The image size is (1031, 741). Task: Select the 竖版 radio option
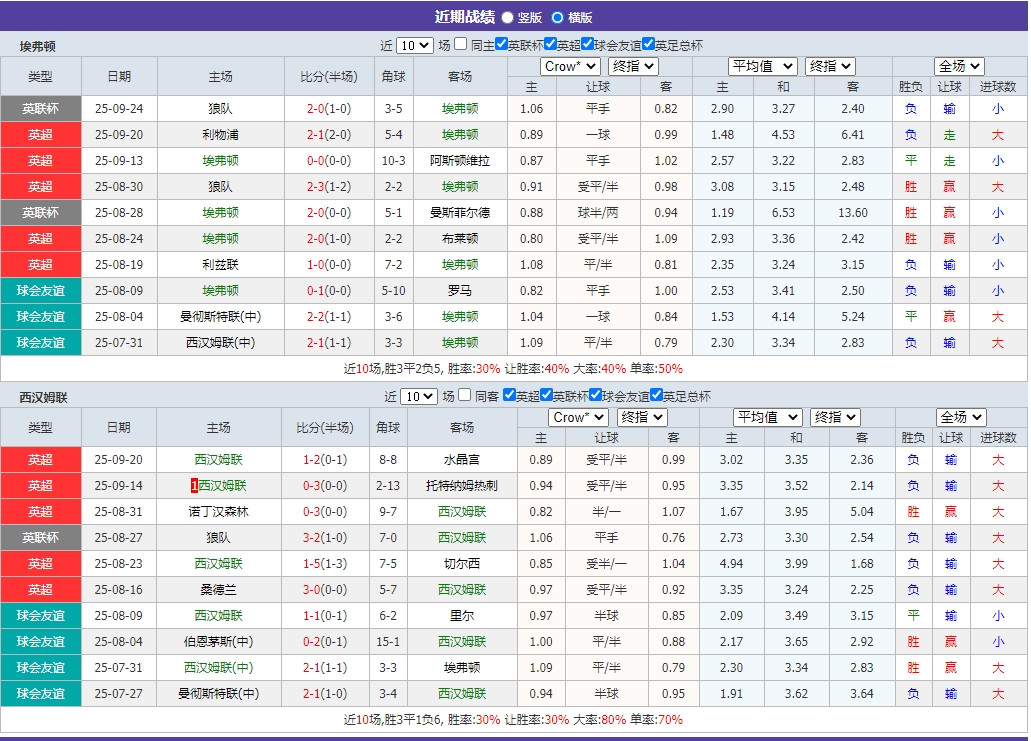(x=508, y=18)
